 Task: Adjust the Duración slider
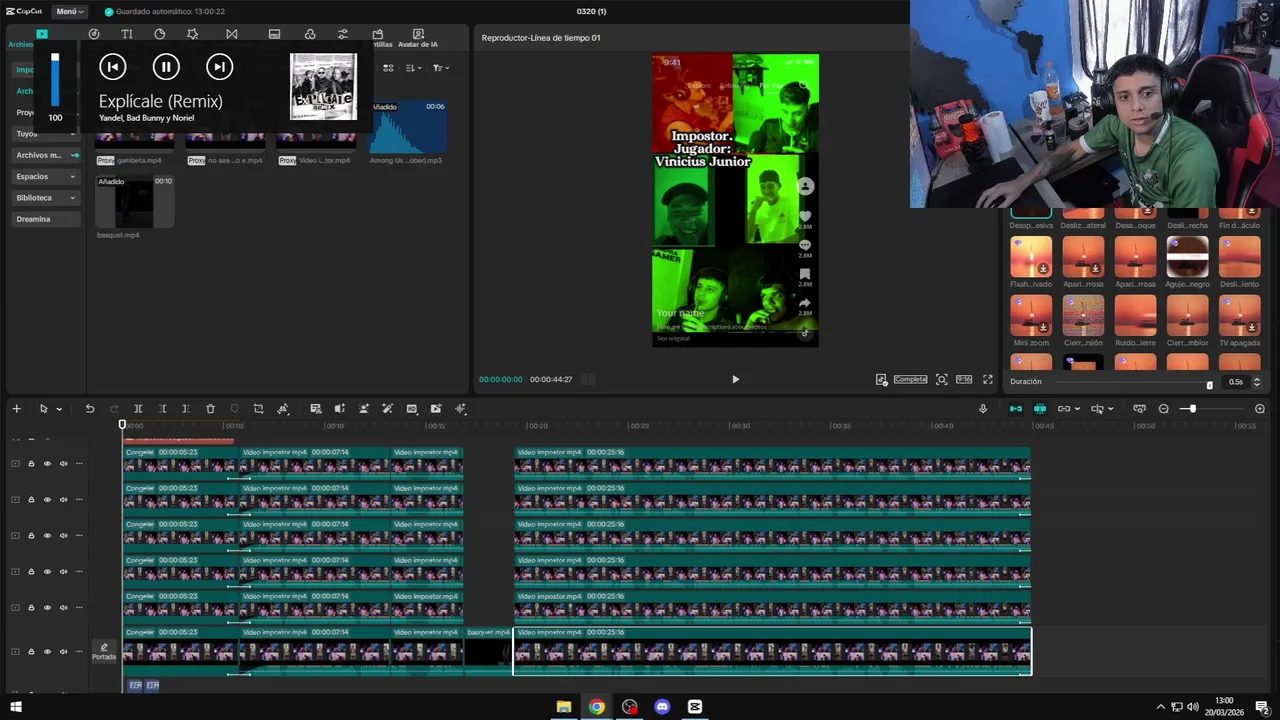click(x=1133, y=382)
